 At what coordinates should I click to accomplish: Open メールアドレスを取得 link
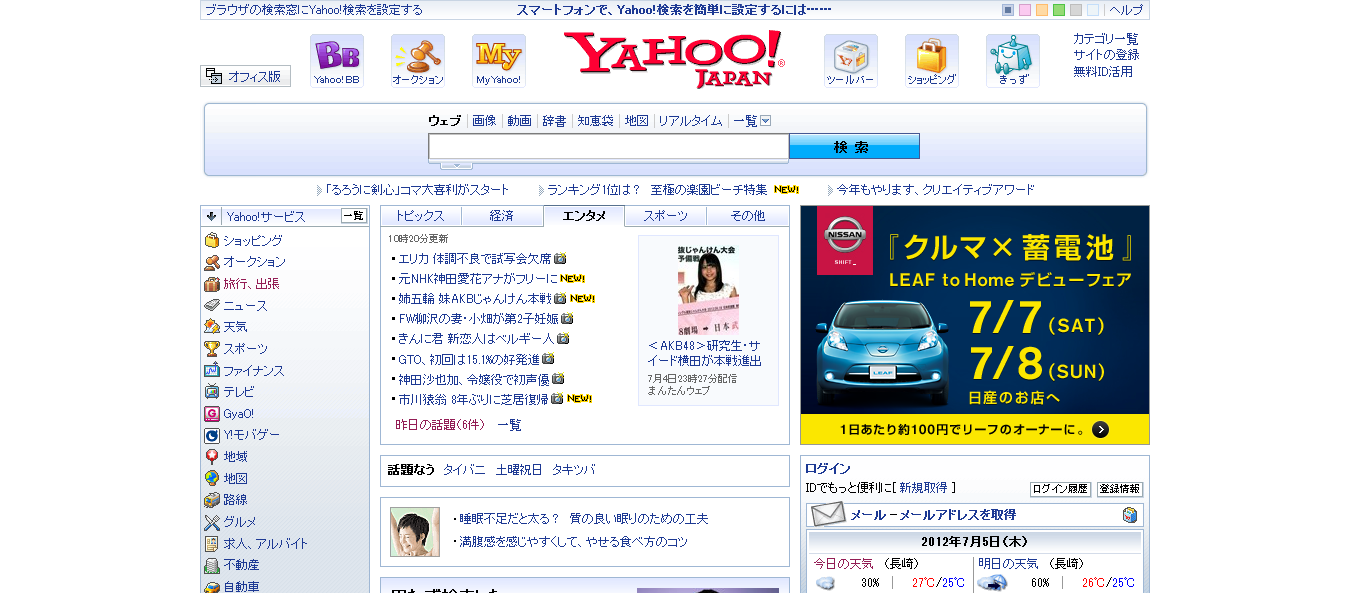pos(960,515)
